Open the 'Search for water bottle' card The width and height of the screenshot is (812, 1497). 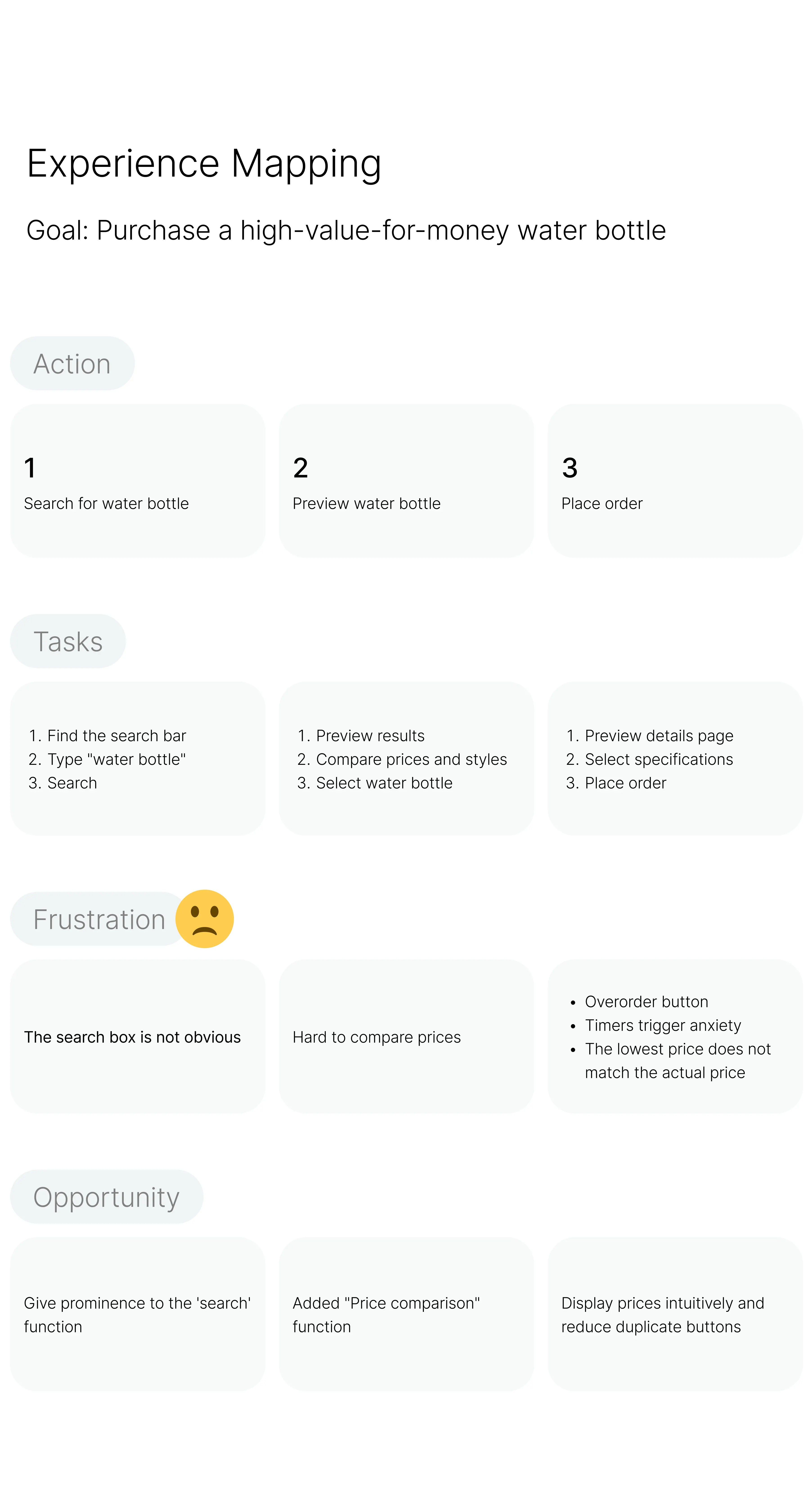click(137, 481)
